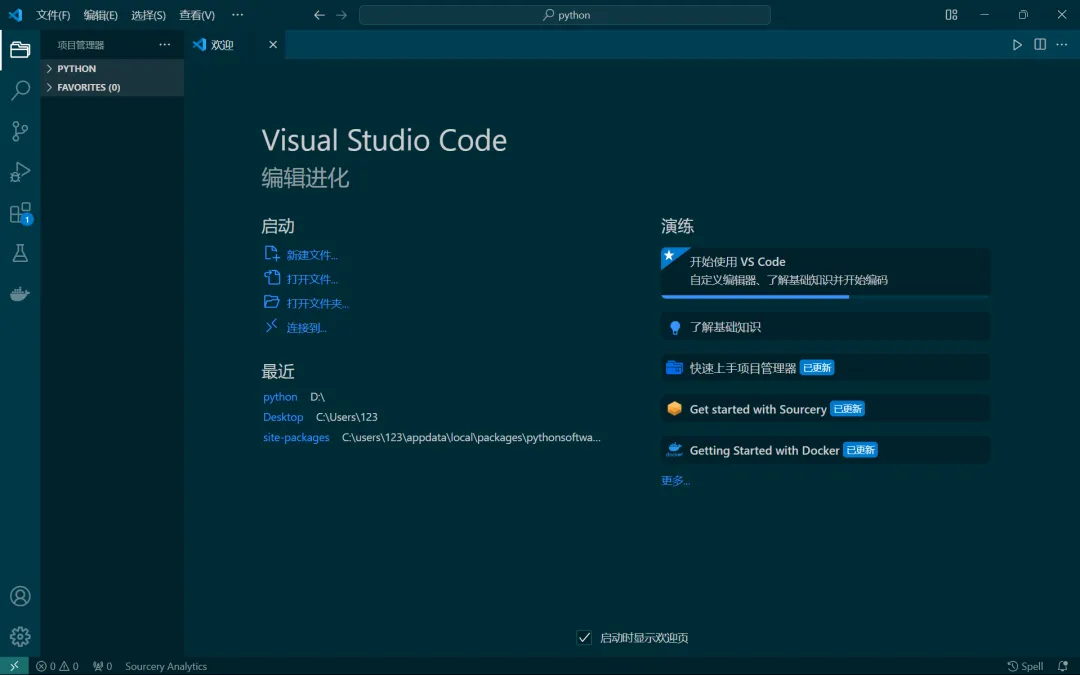Open the 文件(F) menu

click(53, 15)
